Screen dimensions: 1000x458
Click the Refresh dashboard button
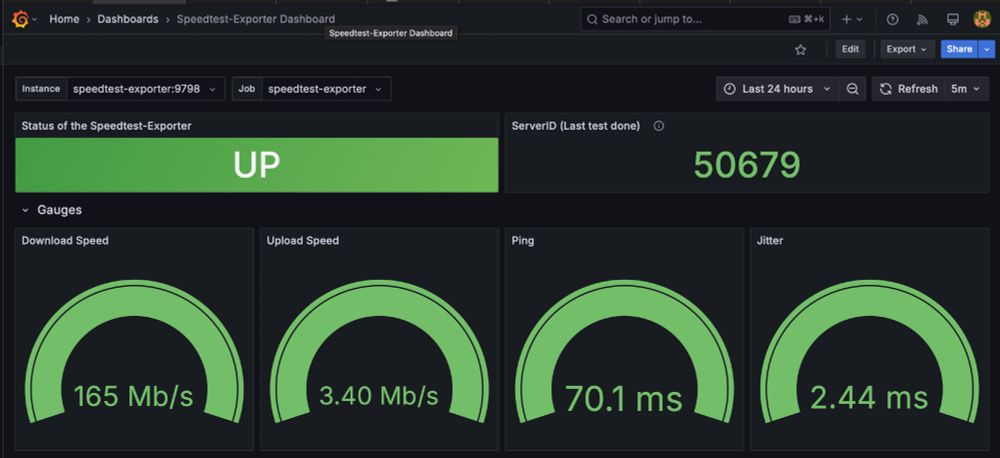tap(909, 89)
